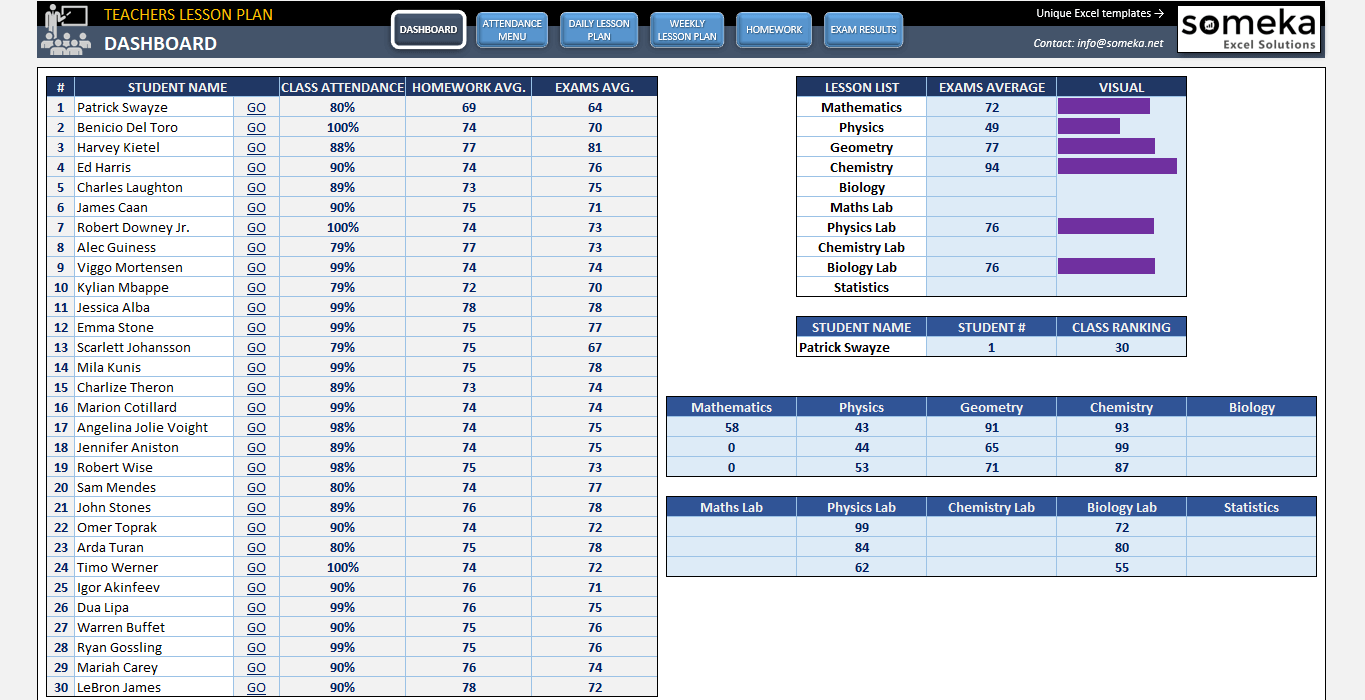
Task: Click GO link for Omer Toprak
Action: [x=256, y=527]
